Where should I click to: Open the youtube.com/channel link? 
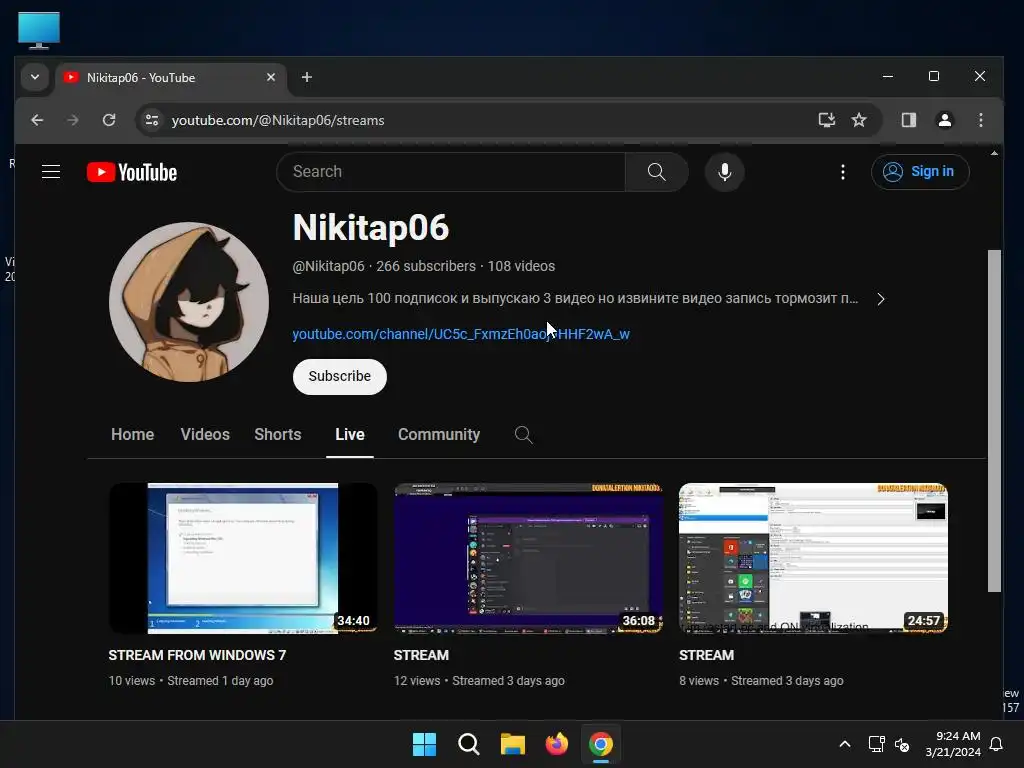tap(461, 334)
